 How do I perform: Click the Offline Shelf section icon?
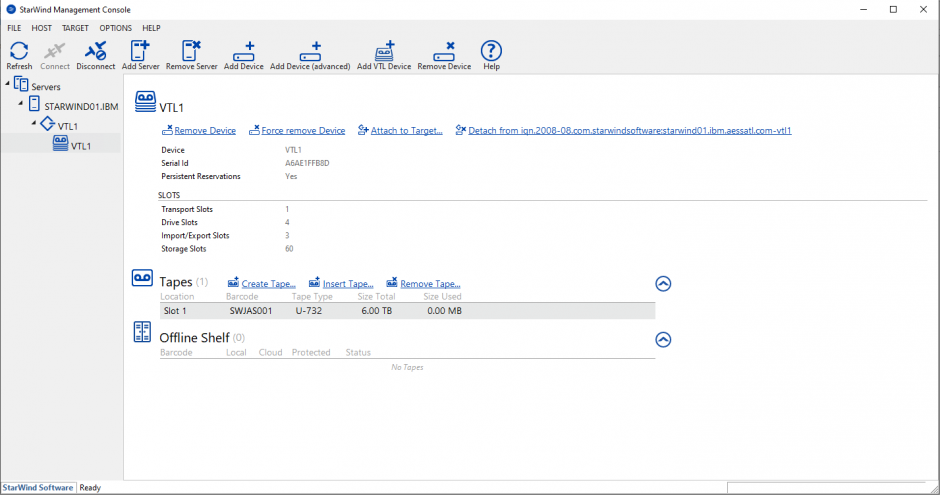(142, 331)
